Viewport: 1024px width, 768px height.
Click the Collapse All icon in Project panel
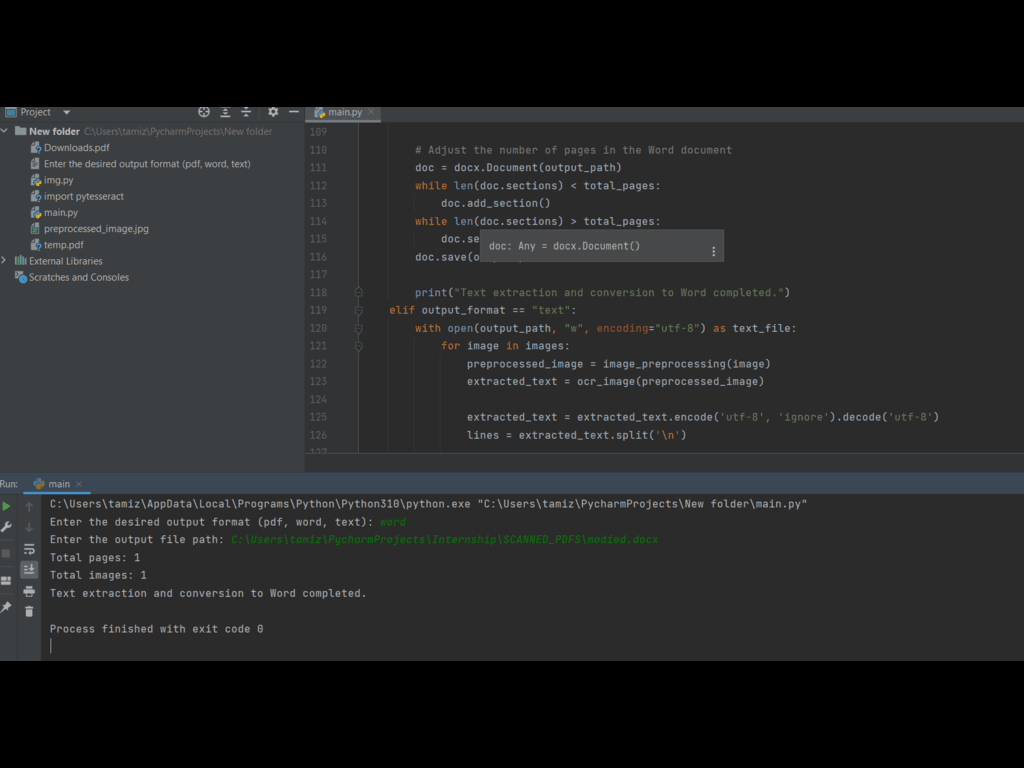point(246,112)
